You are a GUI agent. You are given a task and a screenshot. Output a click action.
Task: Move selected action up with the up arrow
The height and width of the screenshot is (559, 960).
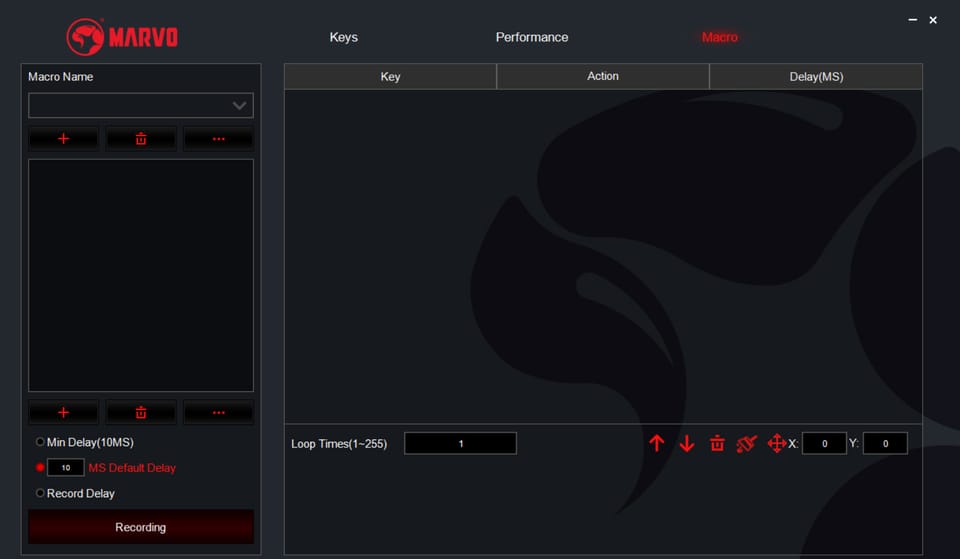point(656,443)
